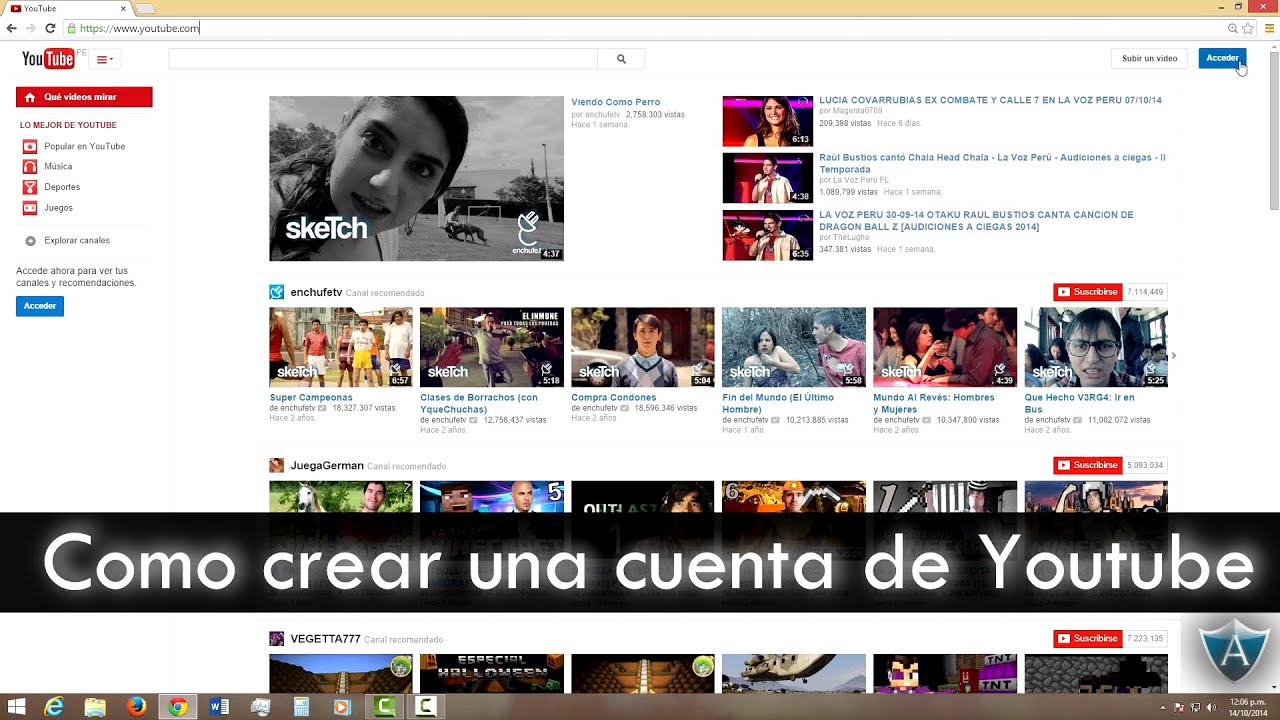Open the Super Campeonas video title
Viewport: 1280px width, 720px height.
pos(311,398)
